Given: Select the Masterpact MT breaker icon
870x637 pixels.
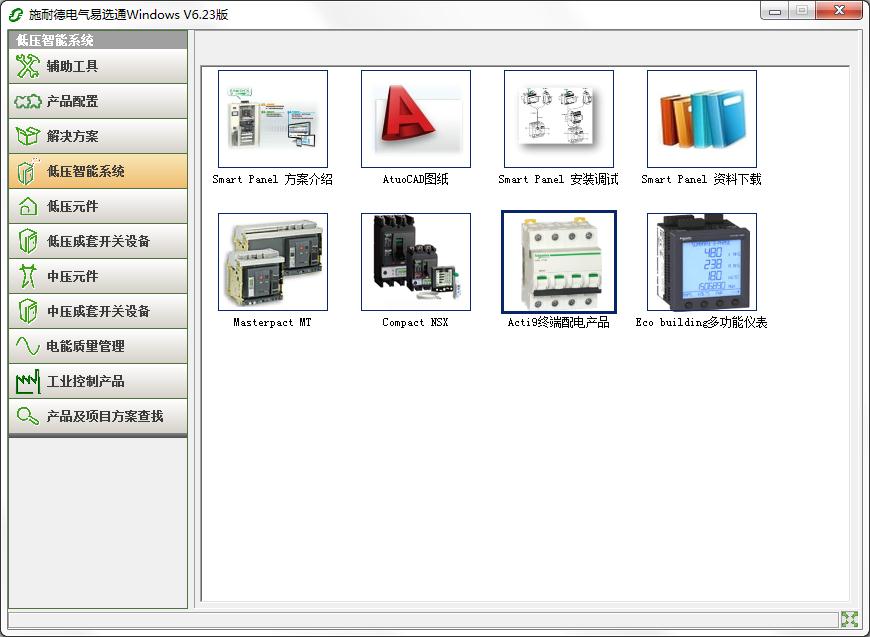Looking at the screenshot, I should pyautogui.click(x=273, y=262).
